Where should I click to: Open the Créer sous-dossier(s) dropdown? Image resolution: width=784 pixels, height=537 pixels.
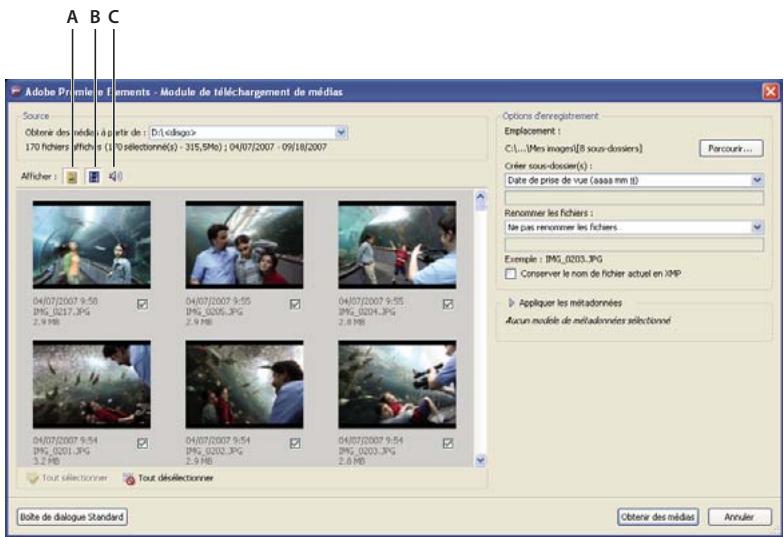[758, 180]
